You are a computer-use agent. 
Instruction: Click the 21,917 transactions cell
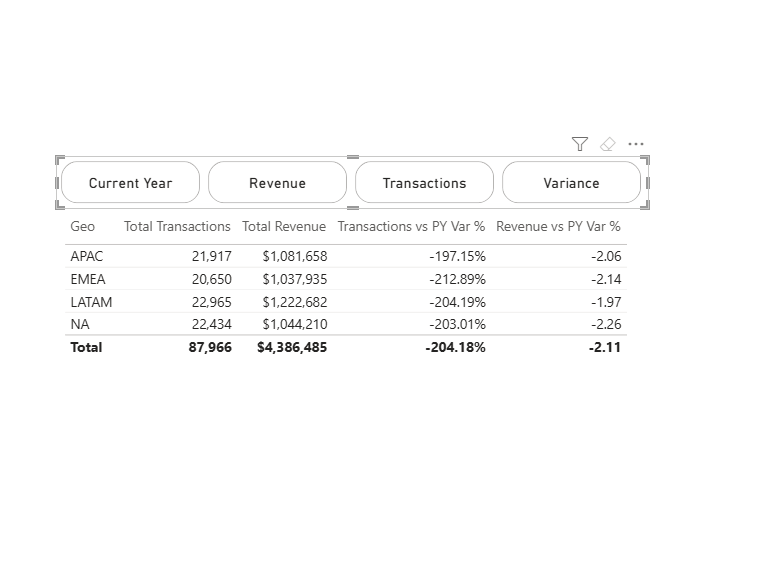click(x=212, y=256)
